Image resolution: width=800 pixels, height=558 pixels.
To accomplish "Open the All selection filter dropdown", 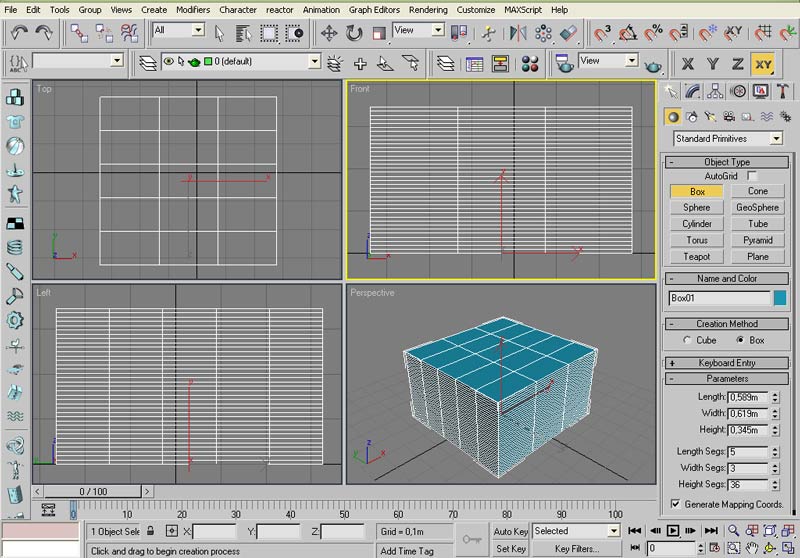I will (179, 30).
